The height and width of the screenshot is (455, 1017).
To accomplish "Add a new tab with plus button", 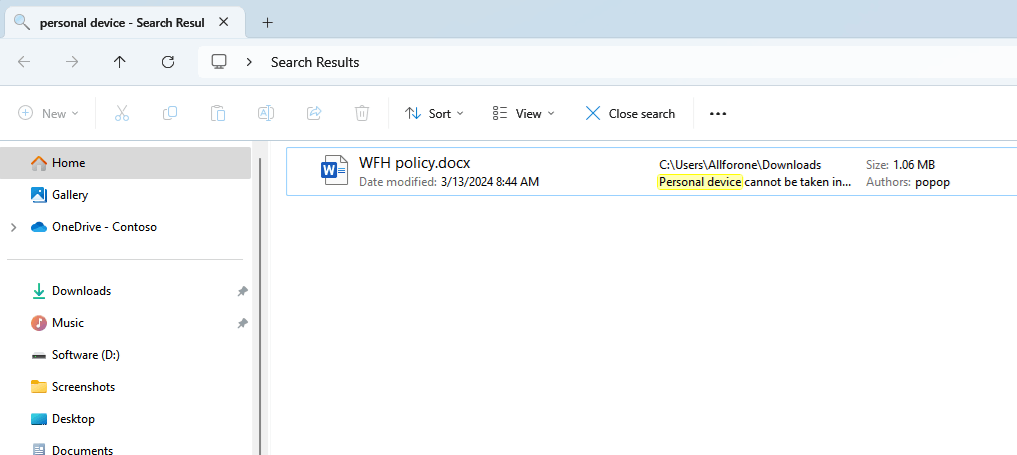I will (x=267, y=23).
